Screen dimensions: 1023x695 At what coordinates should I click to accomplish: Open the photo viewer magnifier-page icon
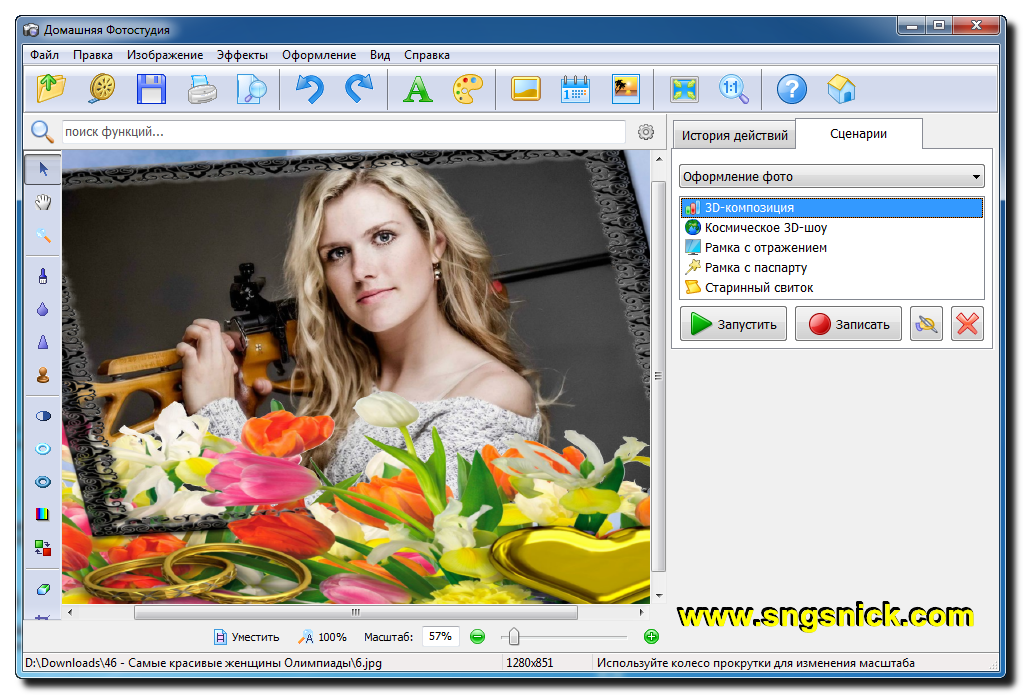252,89
